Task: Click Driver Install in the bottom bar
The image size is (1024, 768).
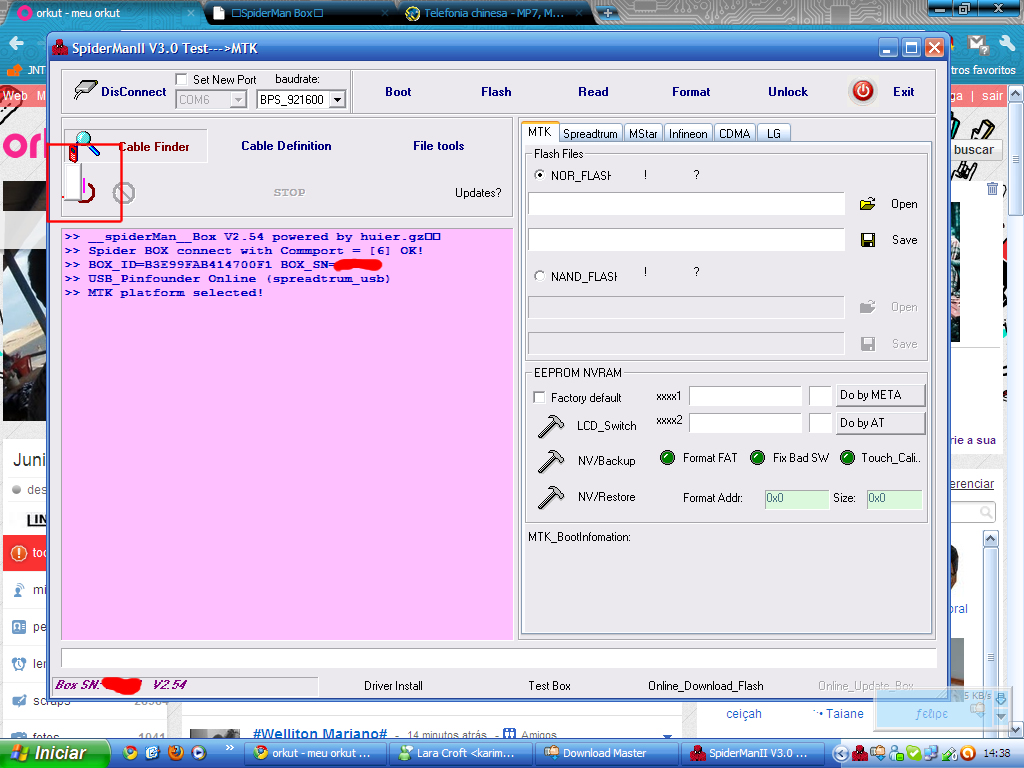Action: coord(393,686)
